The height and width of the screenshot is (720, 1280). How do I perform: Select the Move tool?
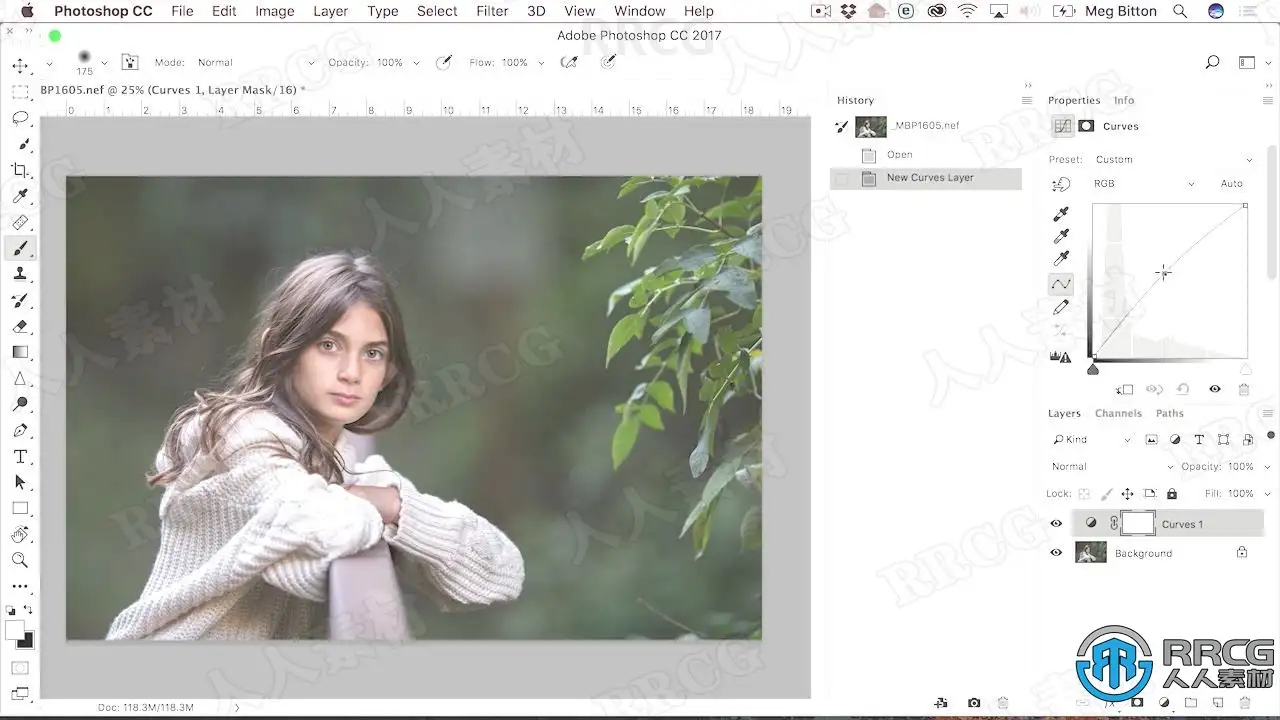click(x=20, y=66)
